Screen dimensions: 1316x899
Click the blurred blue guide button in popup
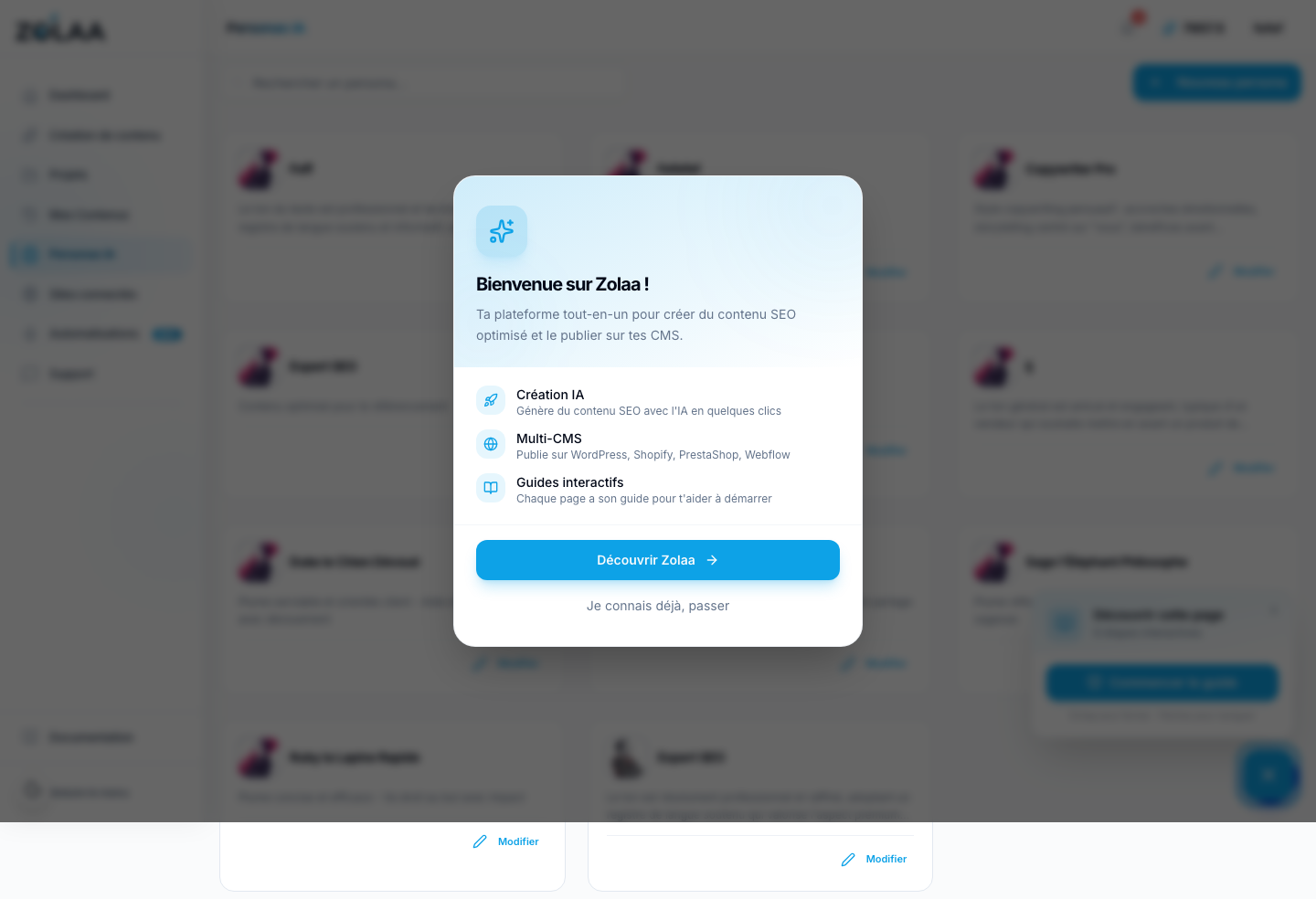click(1162, 682)
